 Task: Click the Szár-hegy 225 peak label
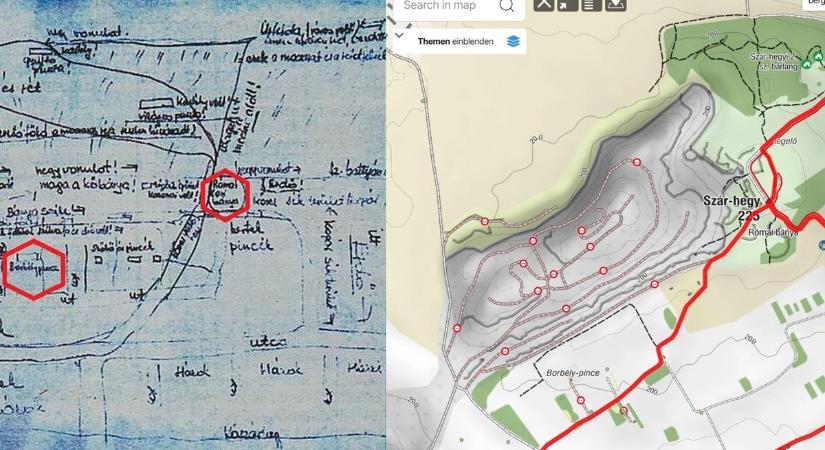(x=732, y=208)
